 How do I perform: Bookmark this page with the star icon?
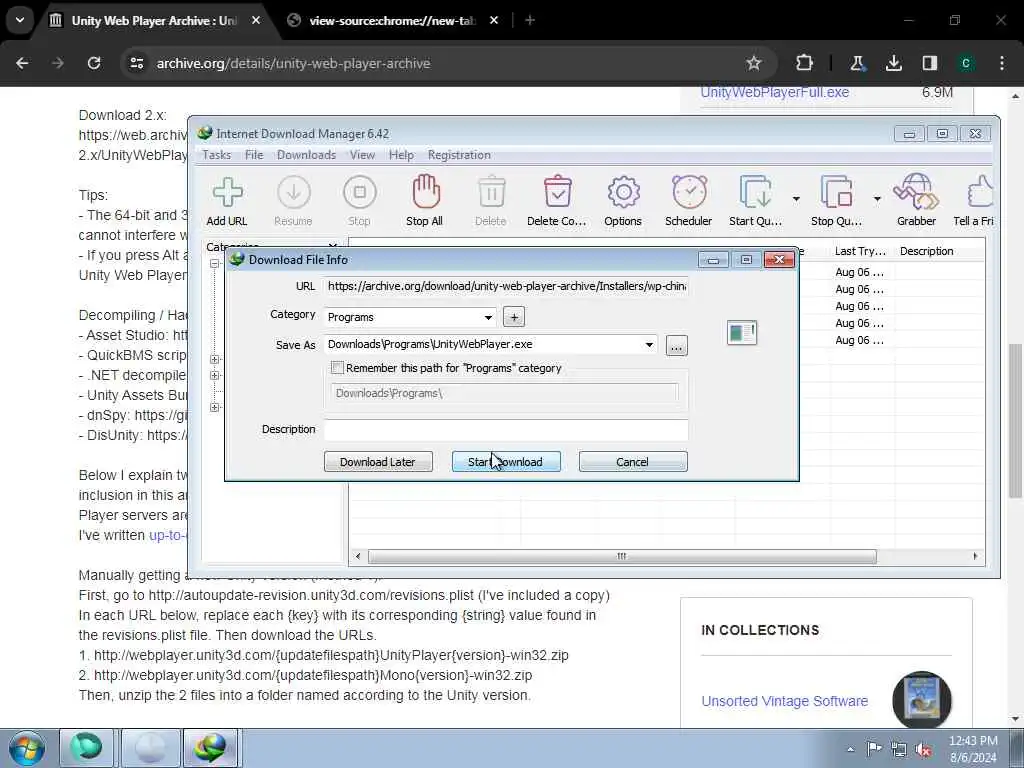[754, 63]
